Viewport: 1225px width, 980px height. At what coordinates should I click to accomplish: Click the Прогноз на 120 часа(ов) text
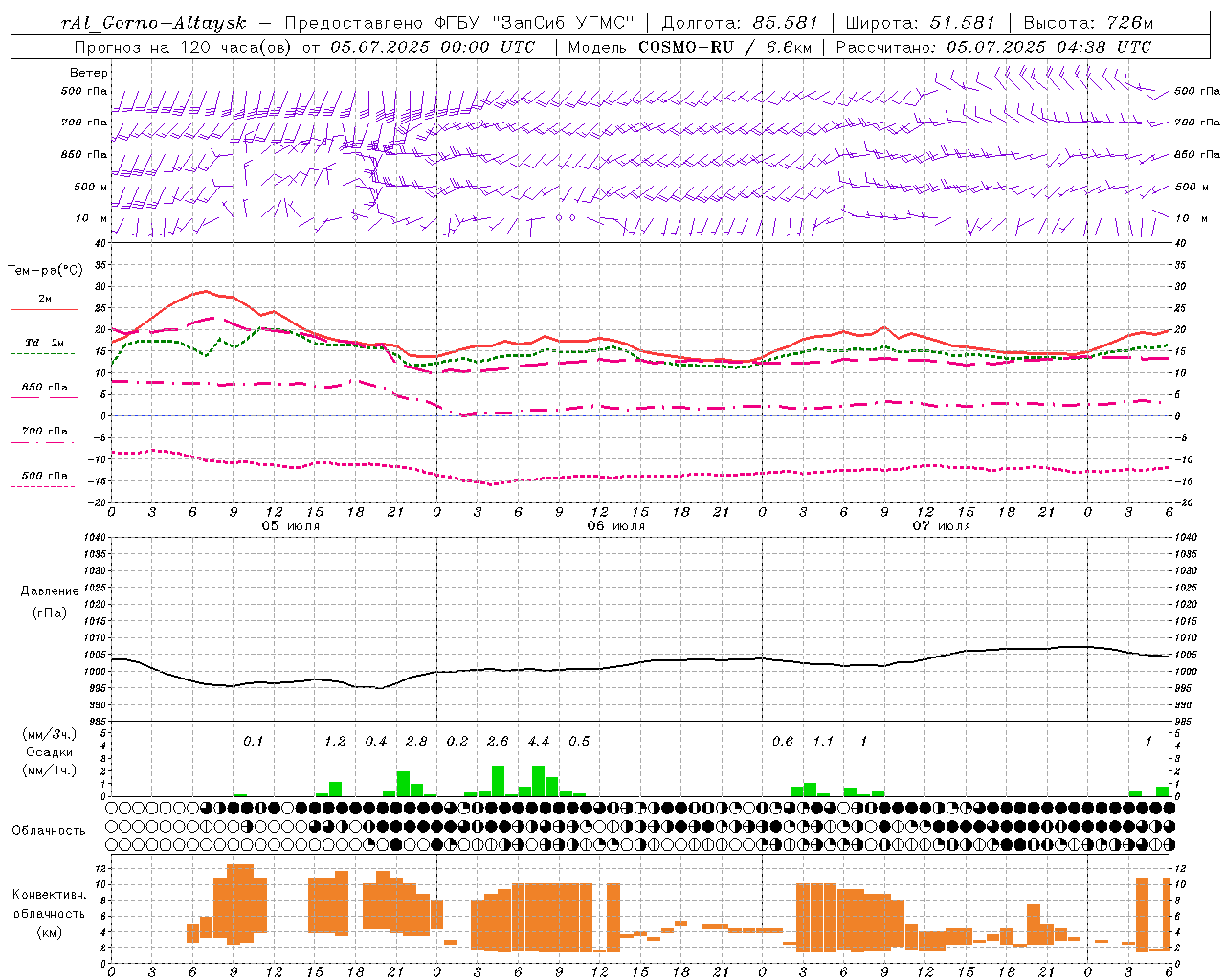(184, 47)
